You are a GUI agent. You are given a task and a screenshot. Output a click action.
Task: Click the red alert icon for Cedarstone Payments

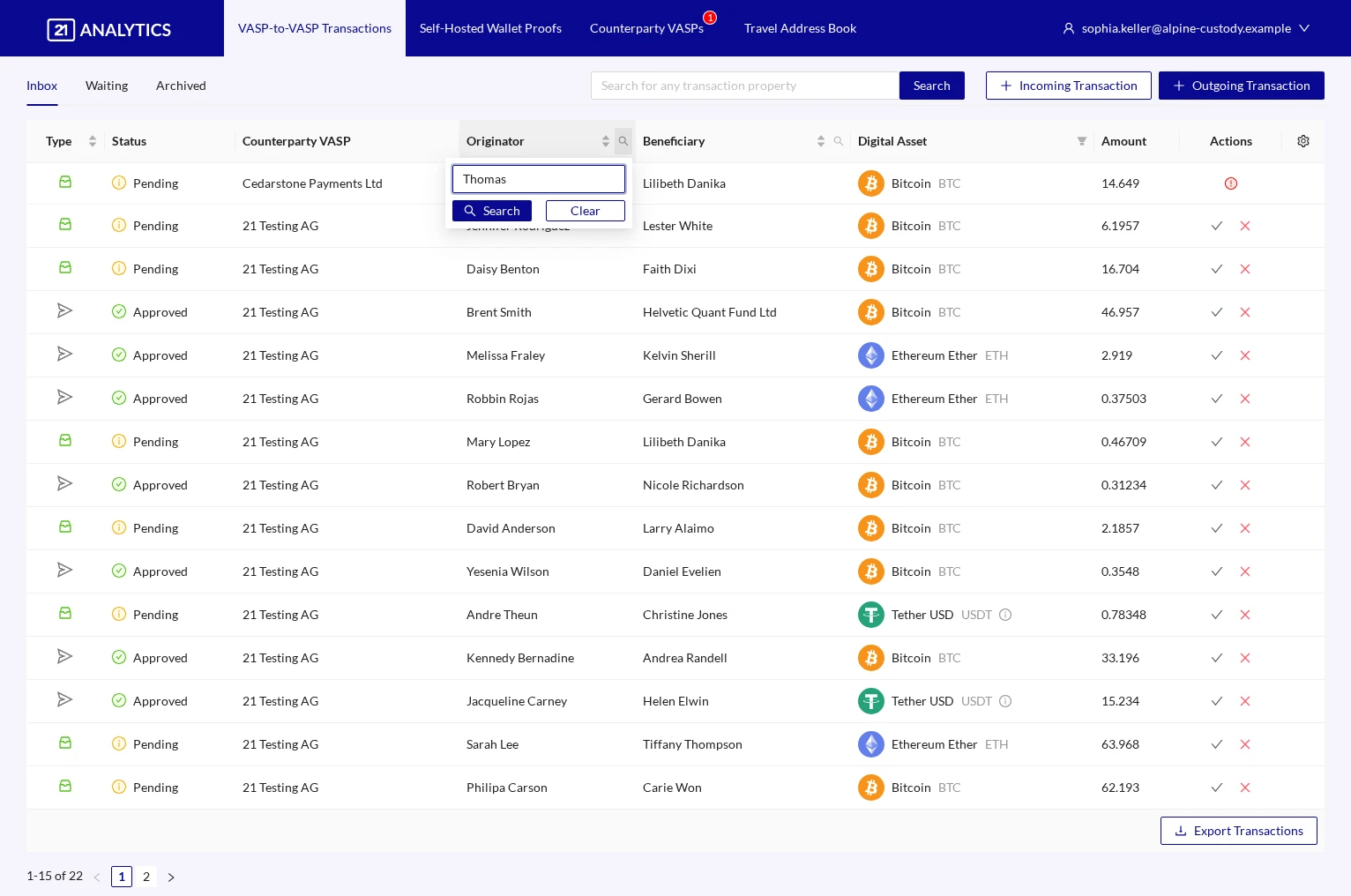(x=1231, y=183)
